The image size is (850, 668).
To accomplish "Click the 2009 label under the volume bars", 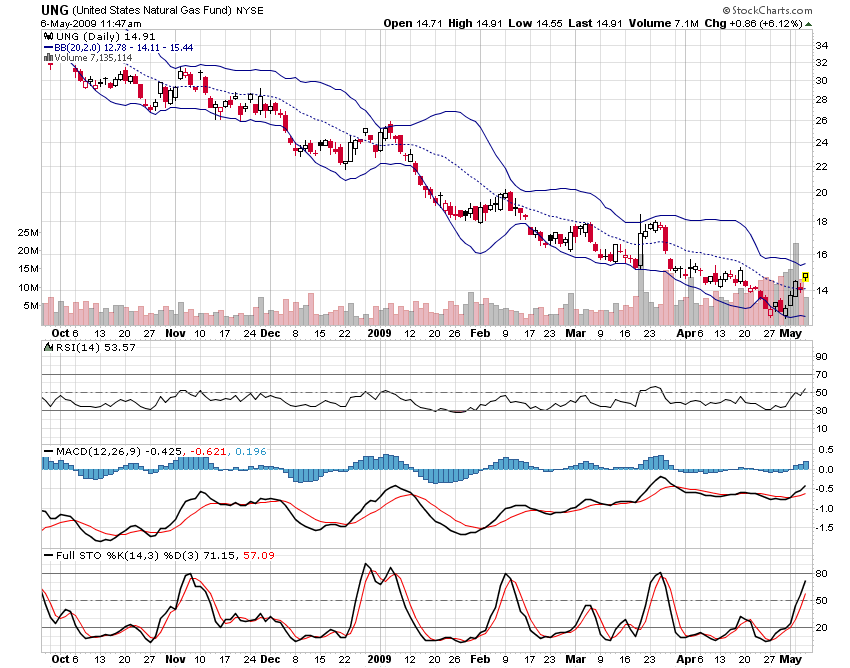I will [x=379, y=333].
